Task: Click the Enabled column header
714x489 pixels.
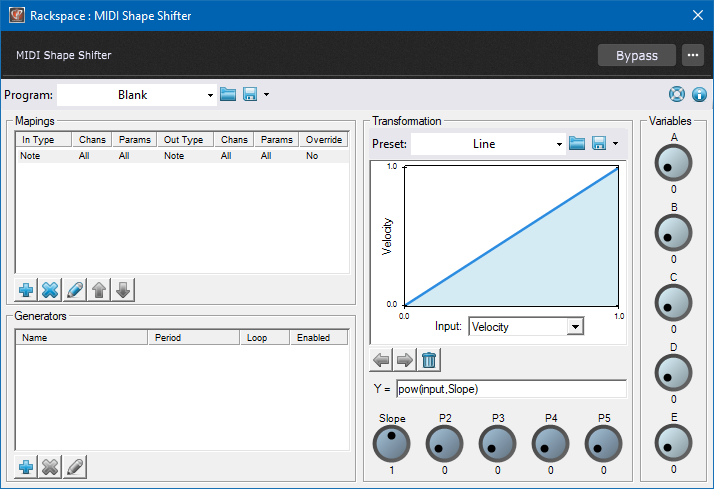Action: point(319,337)
